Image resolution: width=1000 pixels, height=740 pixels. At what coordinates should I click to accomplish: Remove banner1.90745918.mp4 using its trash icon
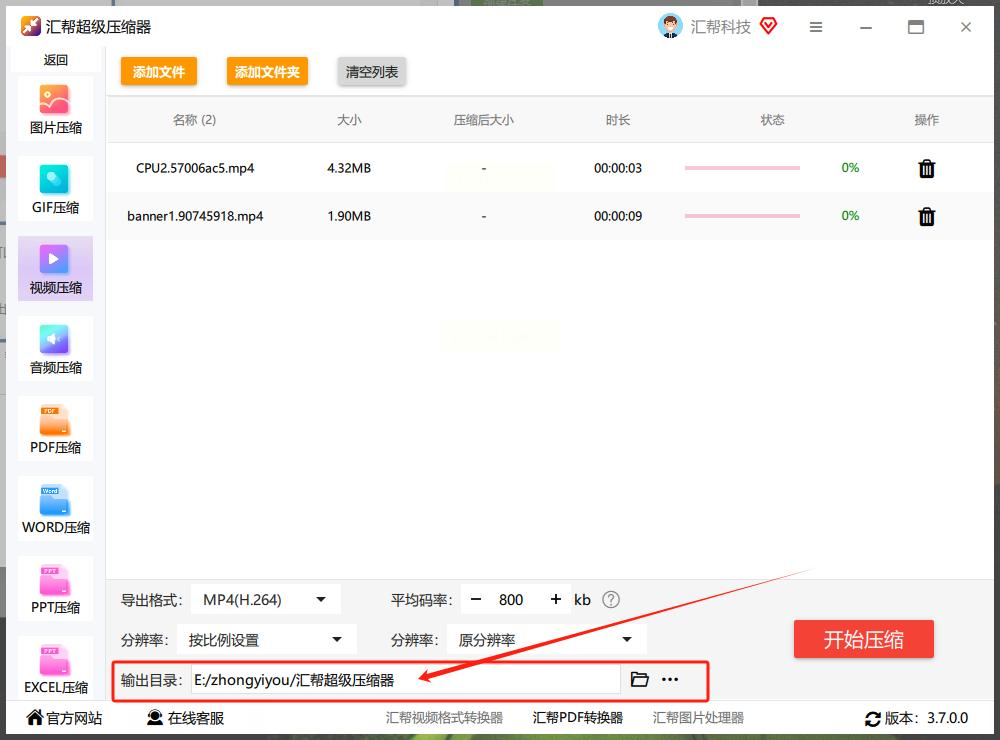pyautogui.click(x=927, y=217)
